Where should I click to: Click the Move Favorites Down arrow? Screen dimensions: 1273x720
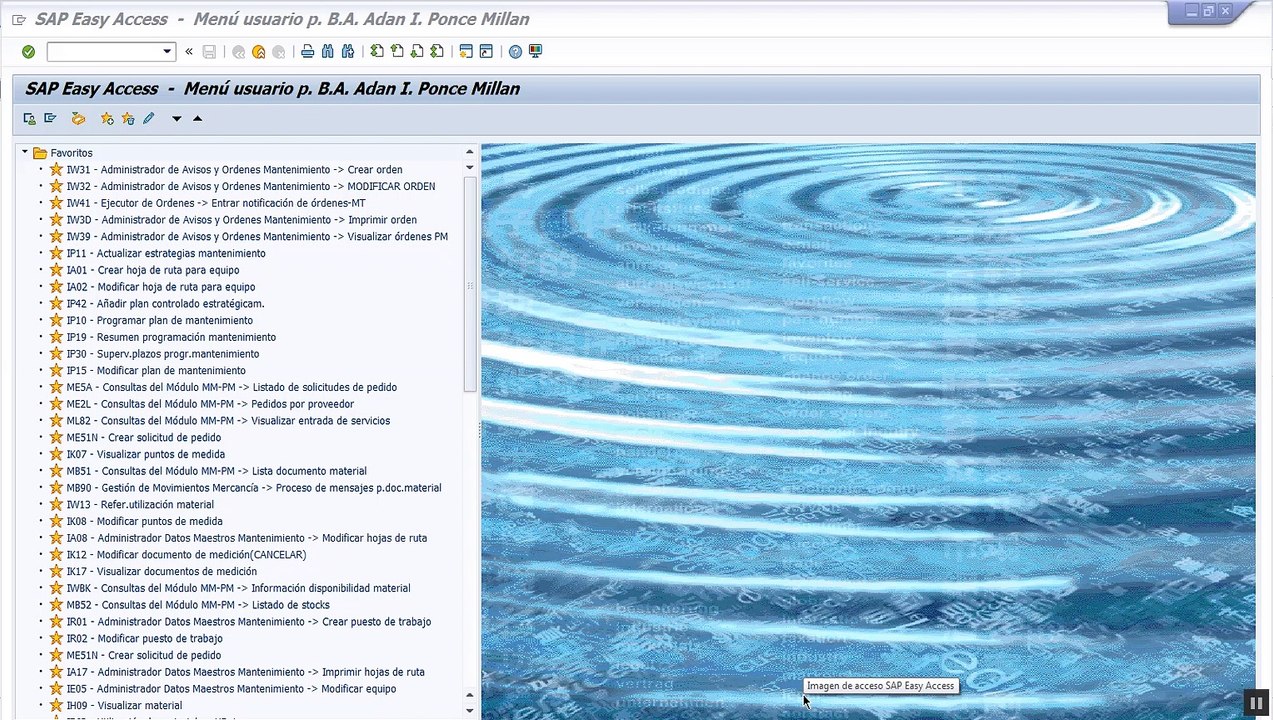(x=177, y=119)
